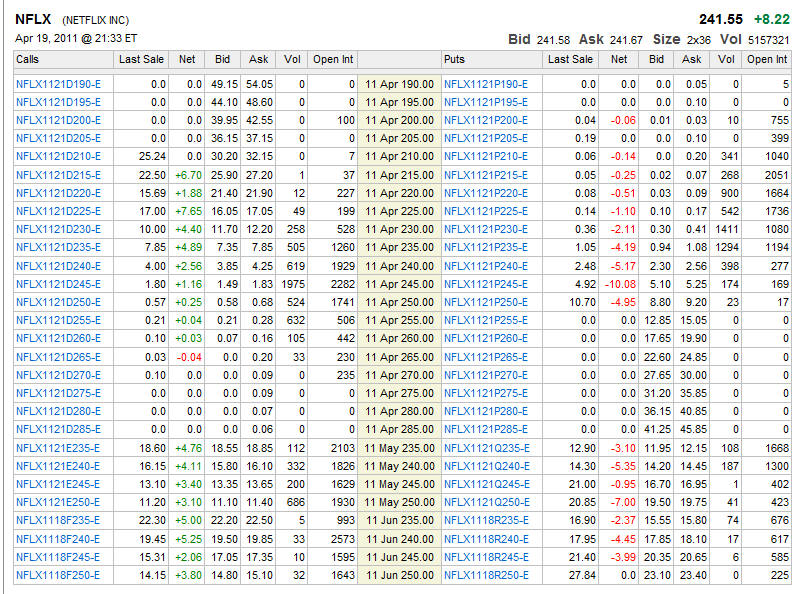
Task: Click the calls Vol column header
Action: [292, 60]
